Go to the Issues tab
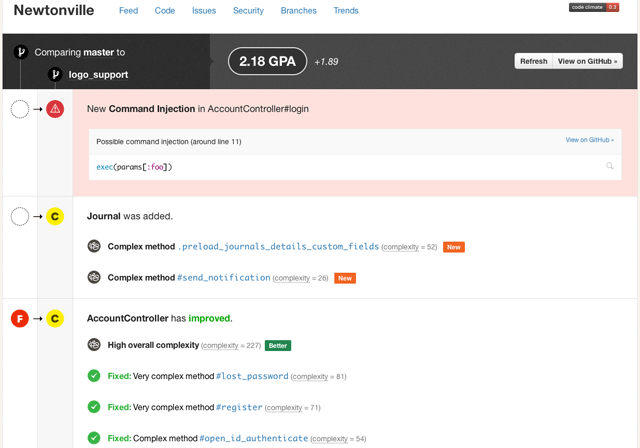This screenshot has height=448, width=640. click(x=204, y=11)
